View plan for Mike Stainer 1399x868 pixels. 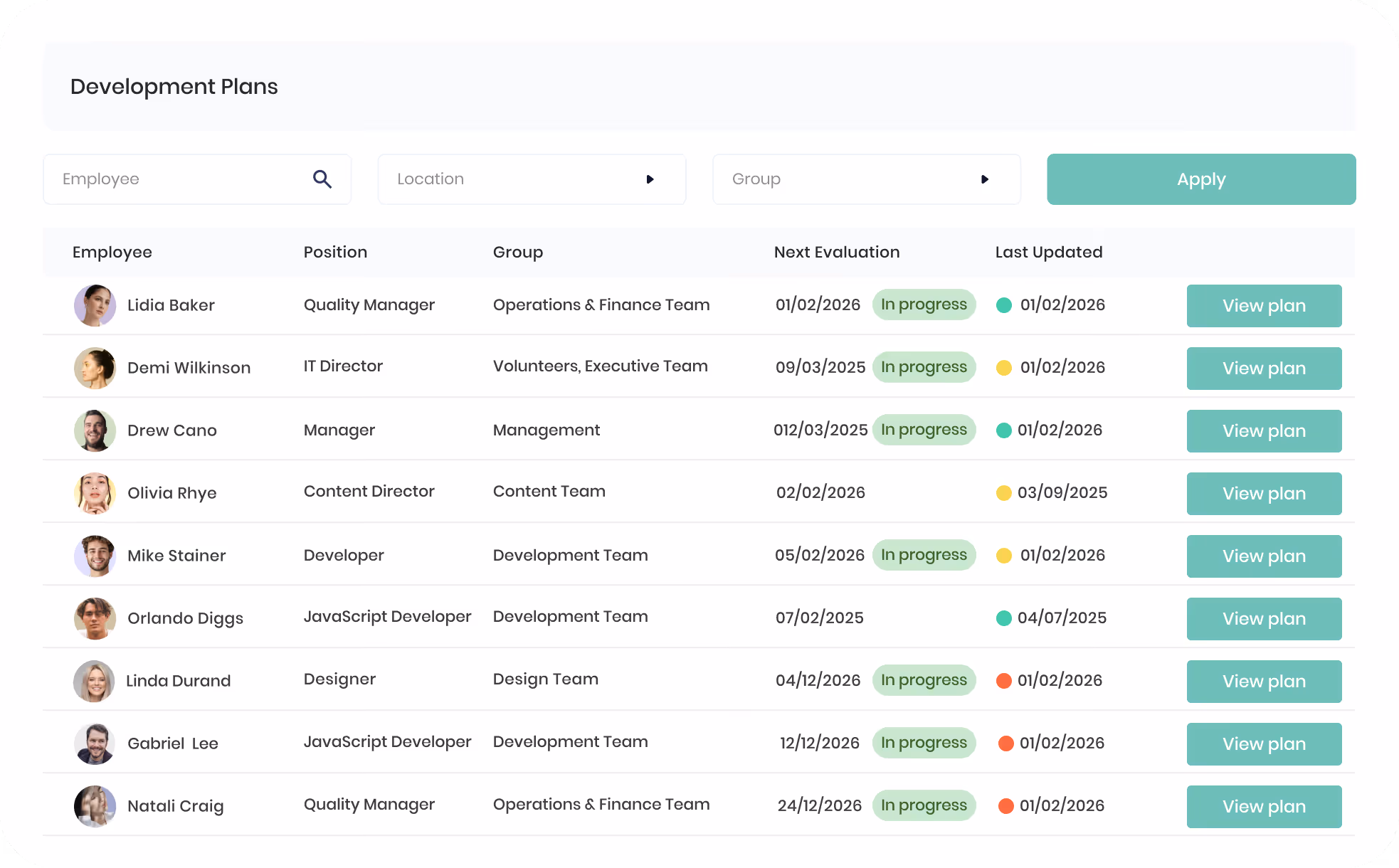(x=1264, y=556)
